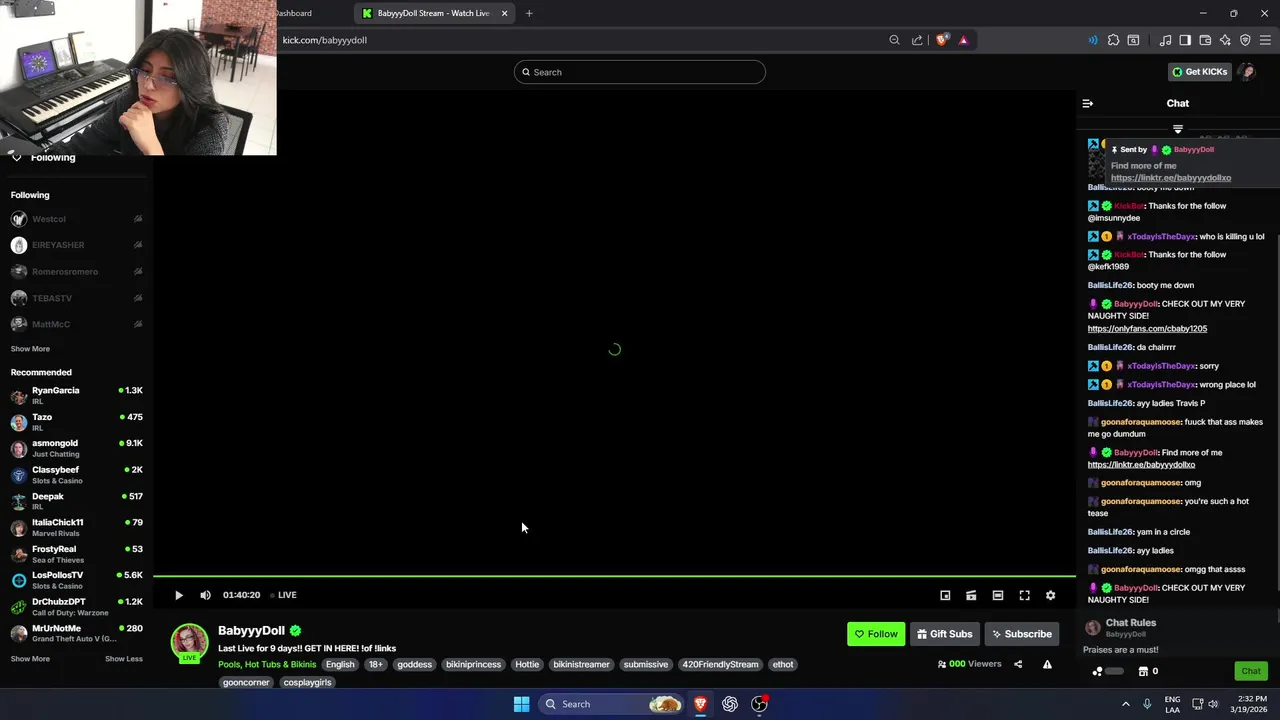Open LosPollosTV recommended channel
Screen dimensions: 1280x720
(76, 580)
